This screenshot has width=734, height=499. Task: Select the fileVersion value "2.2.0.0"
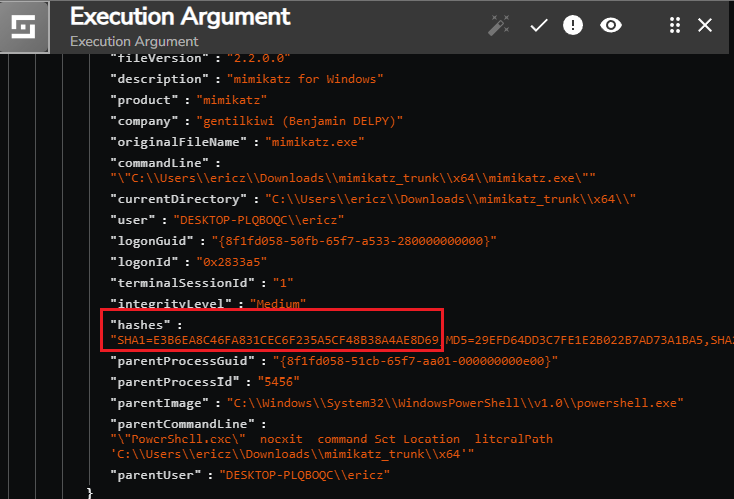(x=258, y=59)
